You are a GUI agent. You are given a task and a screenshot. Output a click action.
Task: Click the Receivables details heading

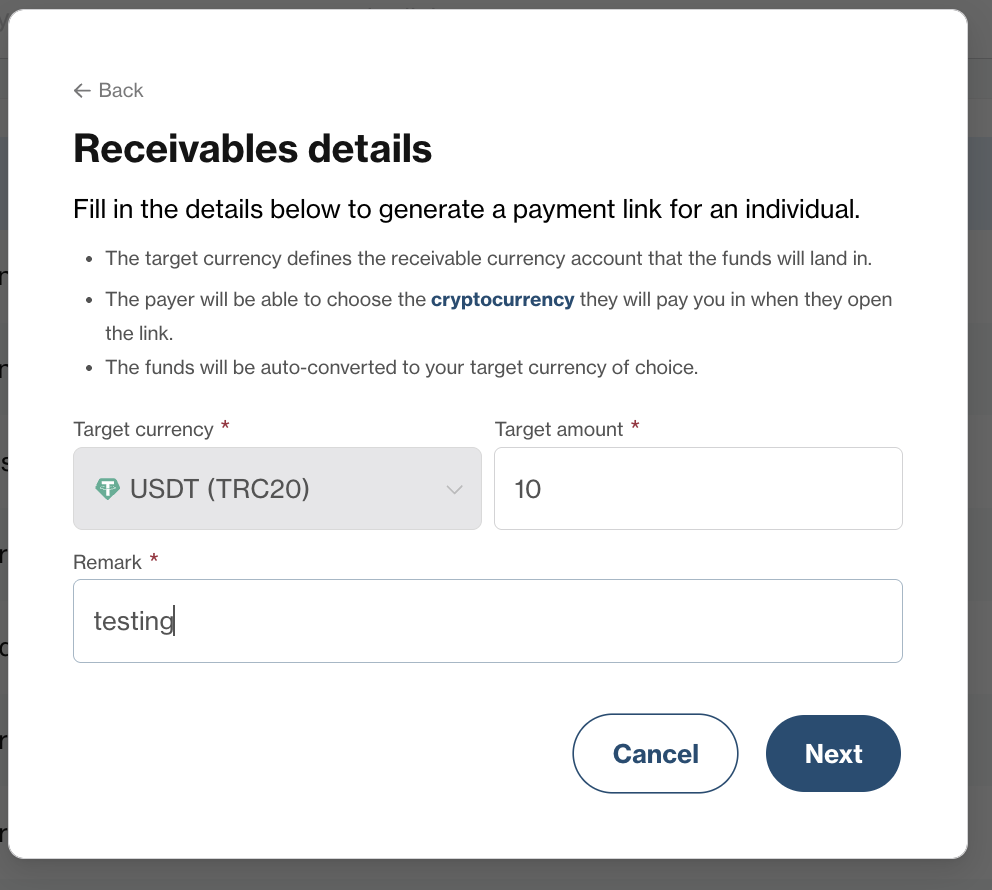pyautogui.click(x=252, y=149)
